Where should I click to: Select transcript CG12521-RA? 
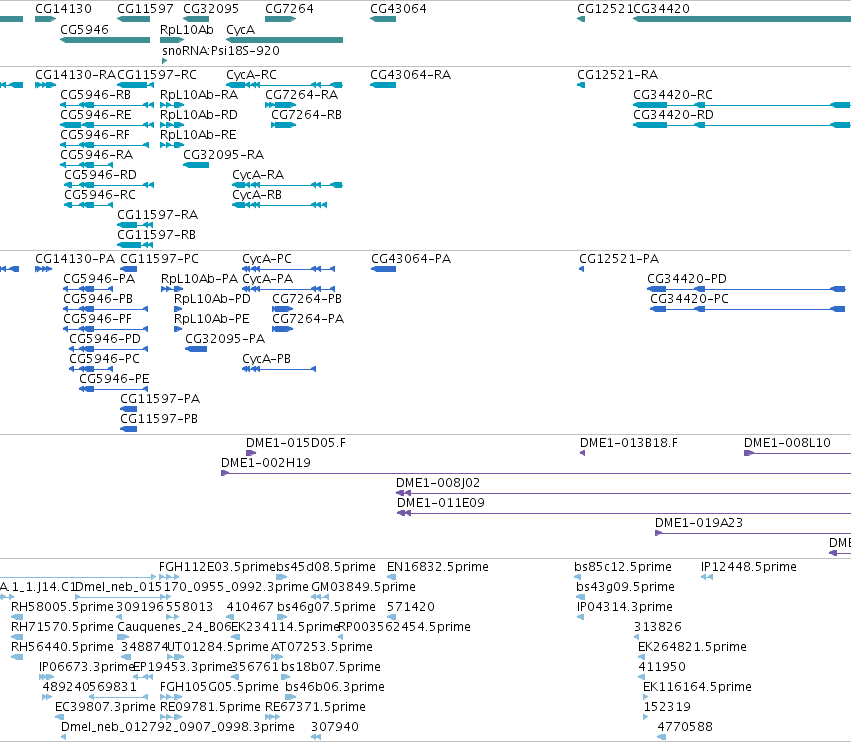(x=618, y=74)
